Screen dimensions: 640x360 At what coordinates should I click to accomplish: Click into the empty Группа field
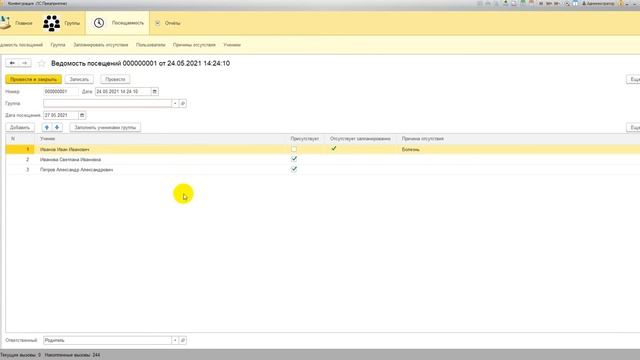click(107, 103)
